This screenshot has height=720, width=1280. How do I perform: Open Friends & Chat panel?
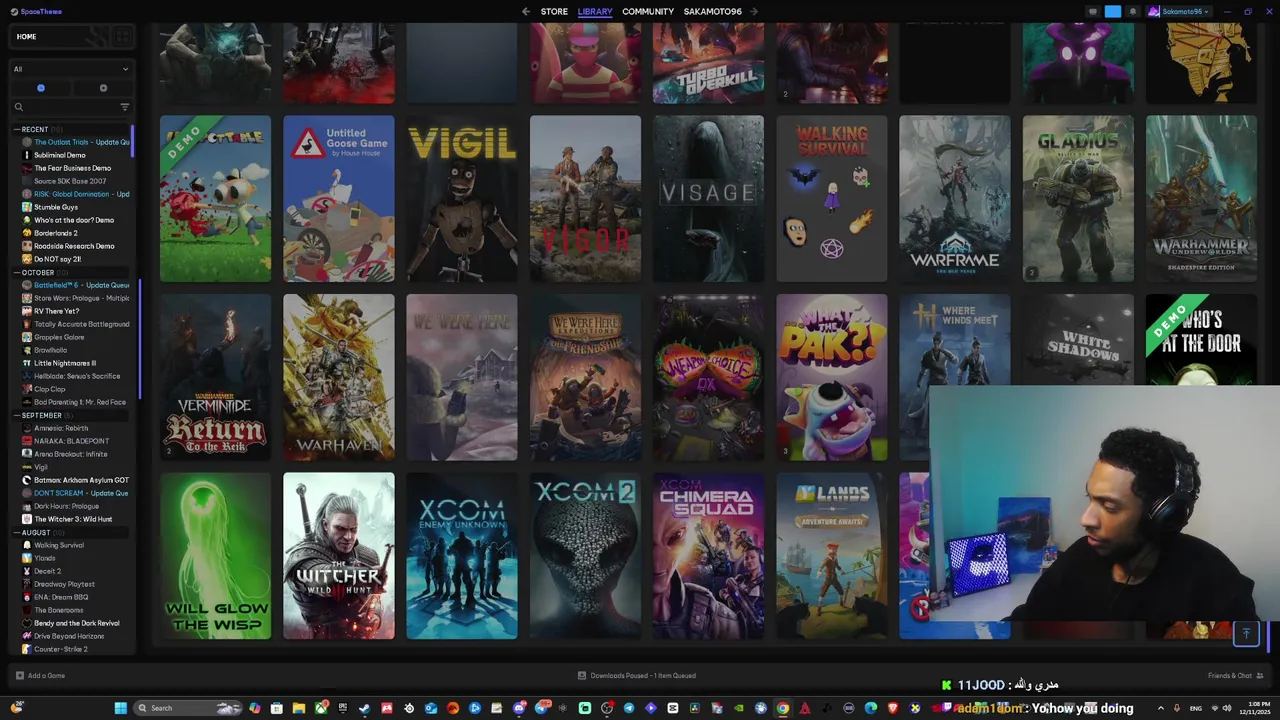click(x=1235, y=675)
